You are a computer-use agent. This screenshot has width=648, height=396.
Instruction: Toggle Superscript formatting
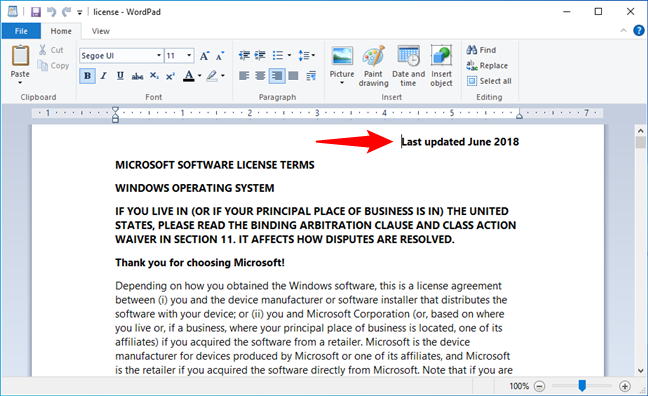pos(170,76)
